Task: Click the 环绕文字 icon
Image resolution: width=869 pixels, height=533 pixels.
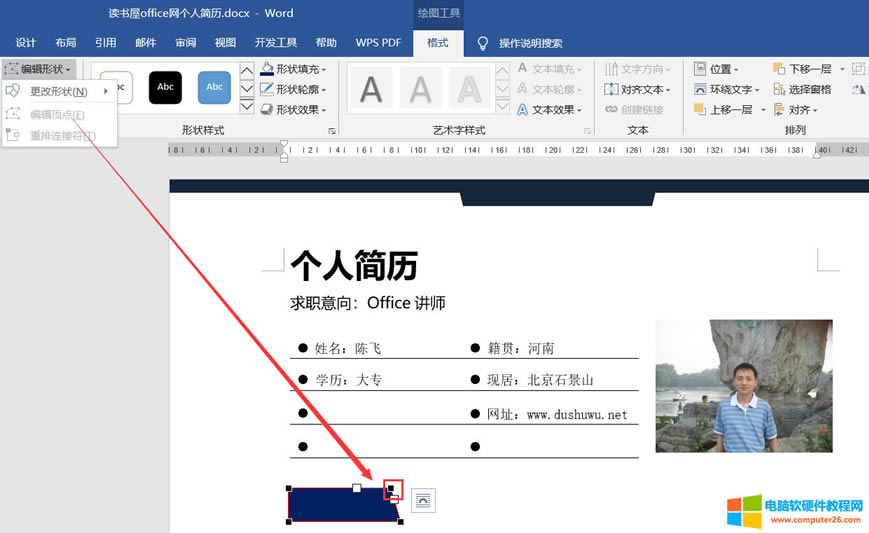Action: click(x=700, y=89)
